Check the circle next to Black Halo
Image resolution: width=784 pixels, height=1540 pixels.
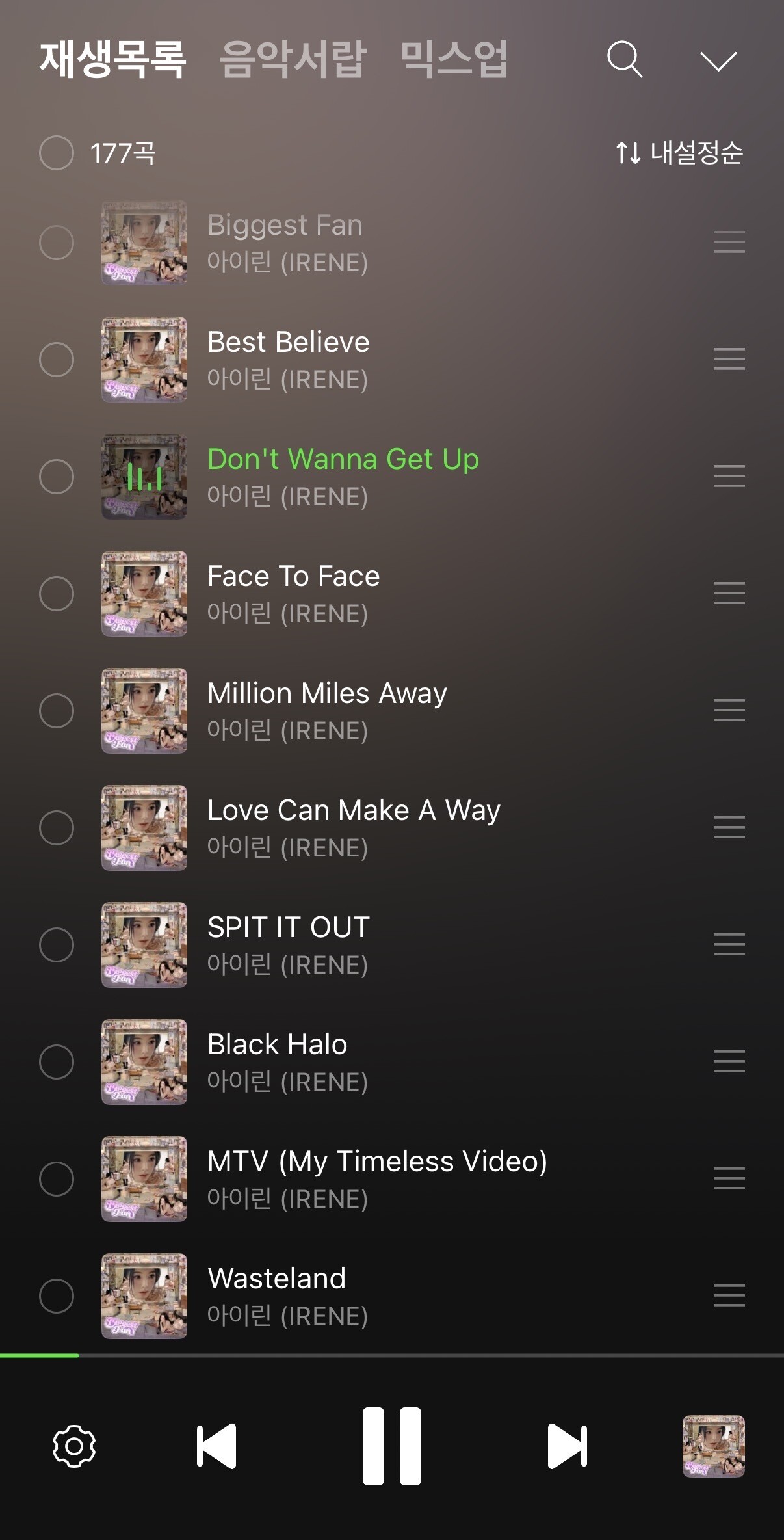click(x=57, y=1062)
